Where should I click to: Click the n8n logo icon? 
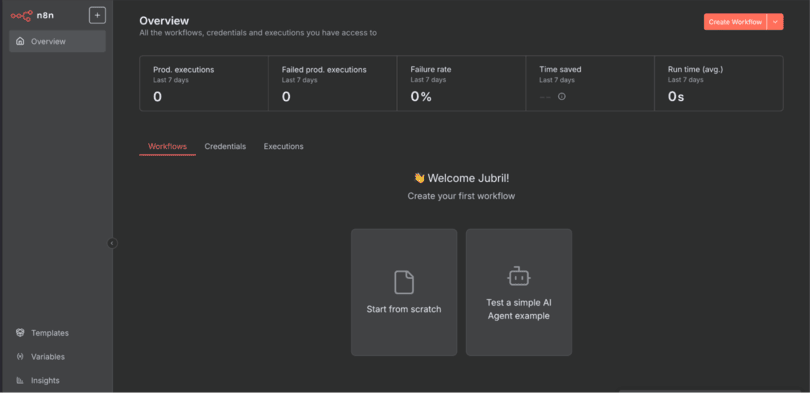click(21, 15)
